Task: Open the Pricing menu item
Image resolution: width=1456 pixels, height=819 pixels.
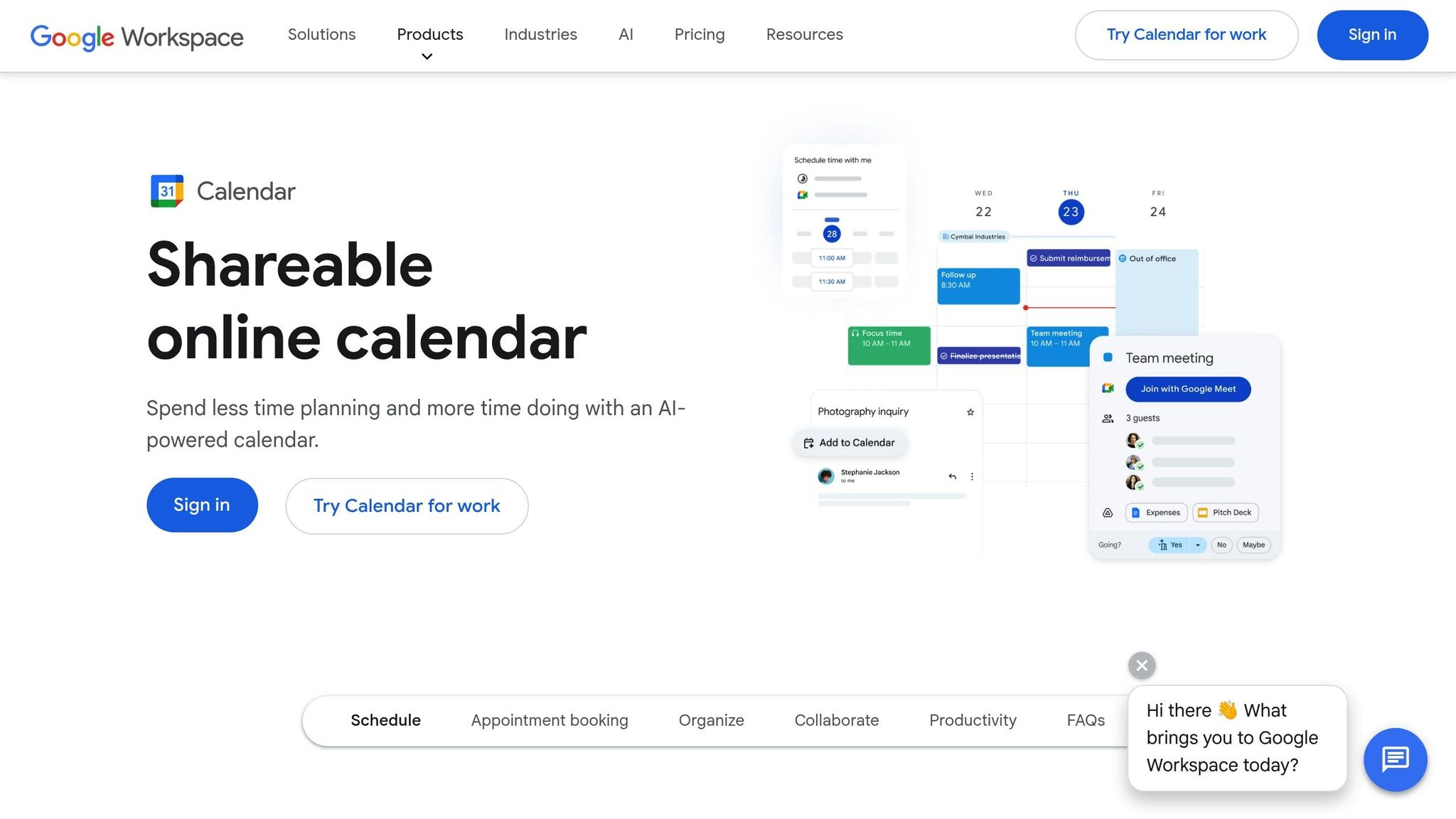Action: 699,34
